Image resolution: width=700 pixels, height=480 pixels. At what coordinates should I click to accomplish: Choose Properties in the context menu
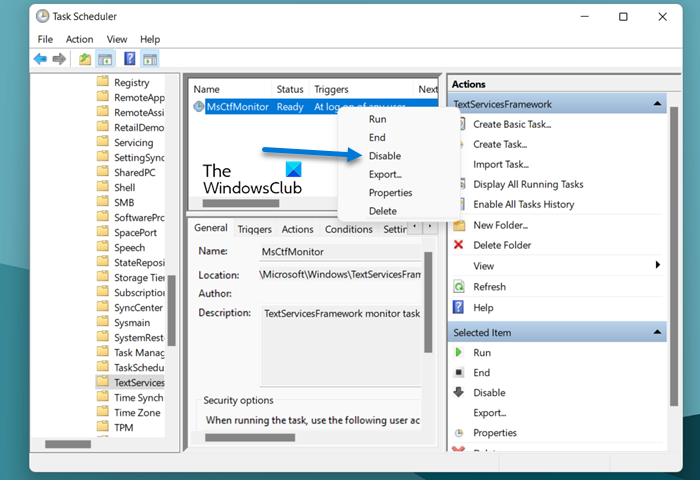391,192
